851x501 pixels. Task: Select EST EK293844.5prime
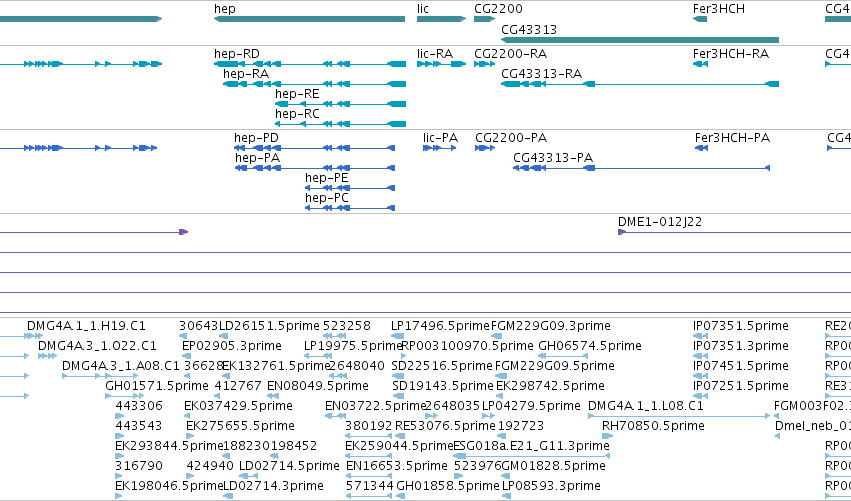pyautogui.click(x=119, y=456)
